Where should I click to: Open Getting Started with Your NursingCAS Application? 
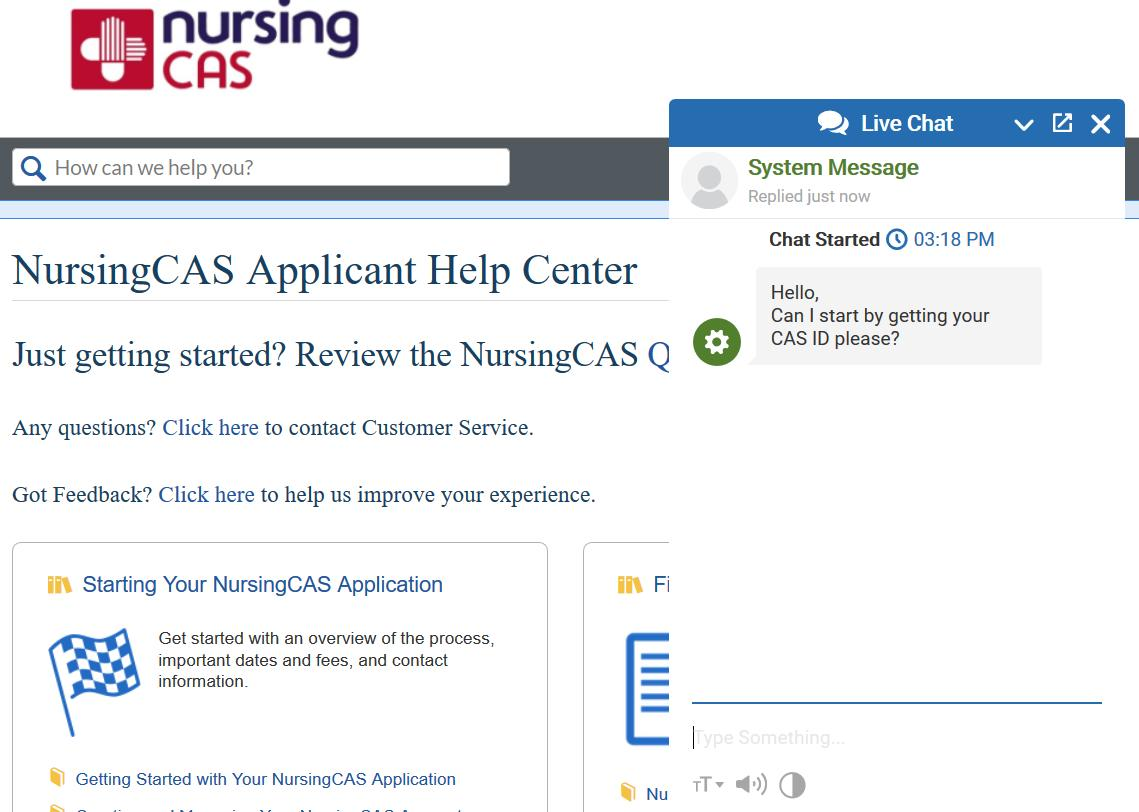[x=265, y=779]
